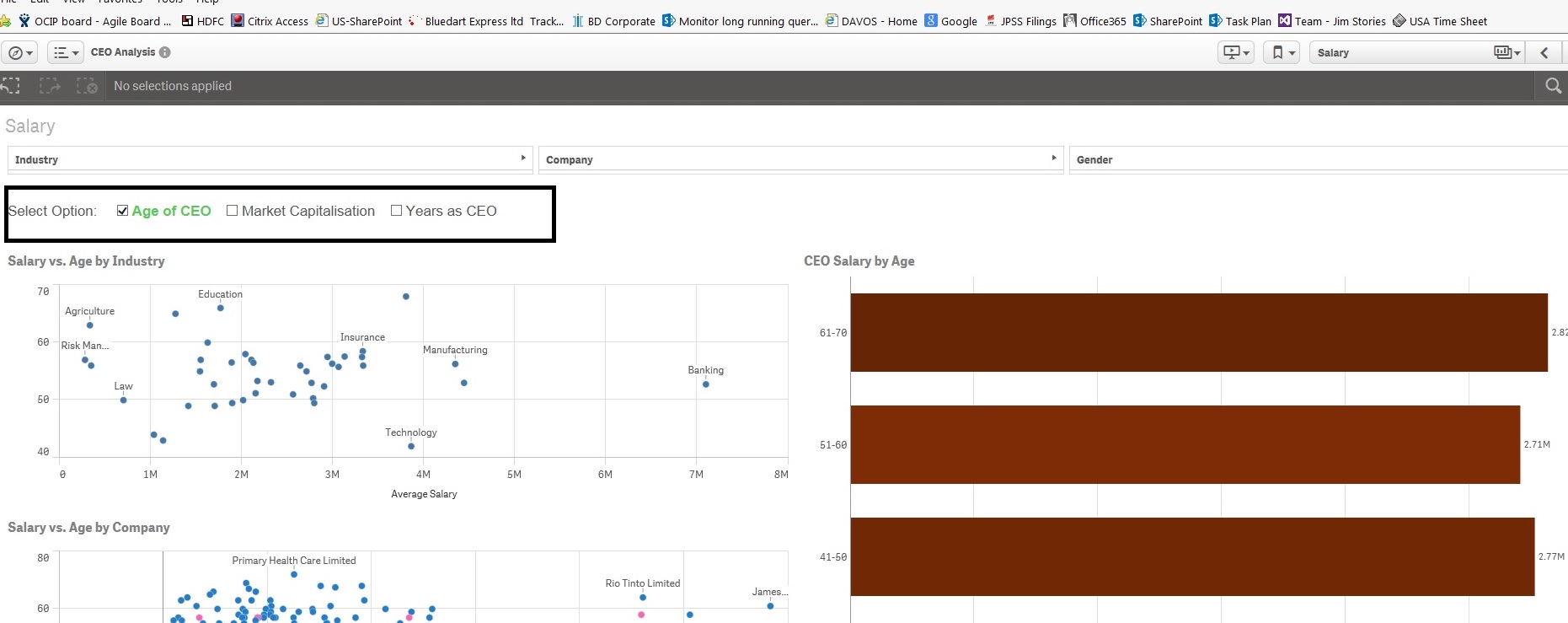Open the Citrix Access bookmark
1568x623 pixels.
click(270, 21)
